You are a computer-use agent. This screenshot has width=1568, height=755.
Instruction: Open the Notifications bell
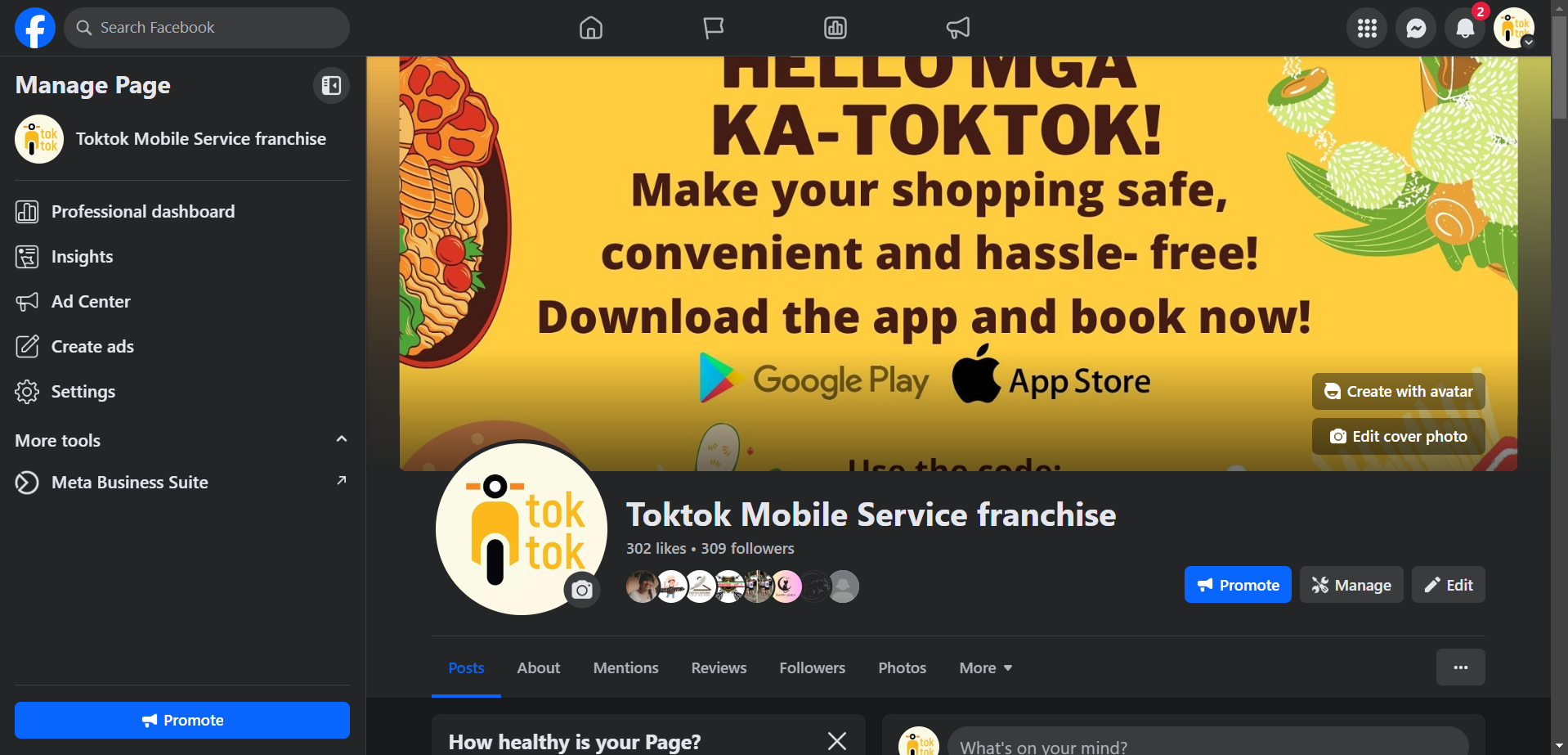tap(1465, 28)
